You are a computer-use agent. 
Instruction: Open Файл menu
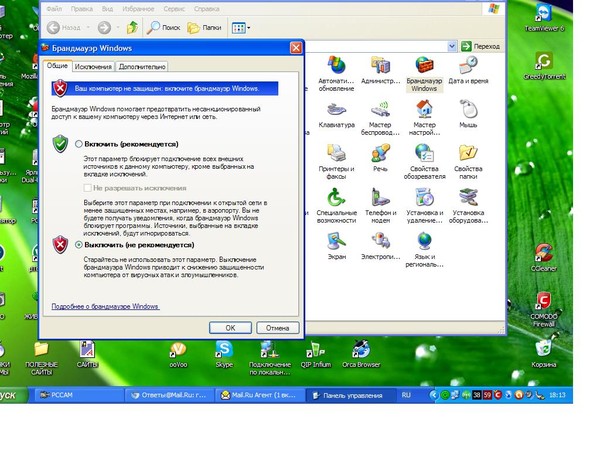(54, 8)
